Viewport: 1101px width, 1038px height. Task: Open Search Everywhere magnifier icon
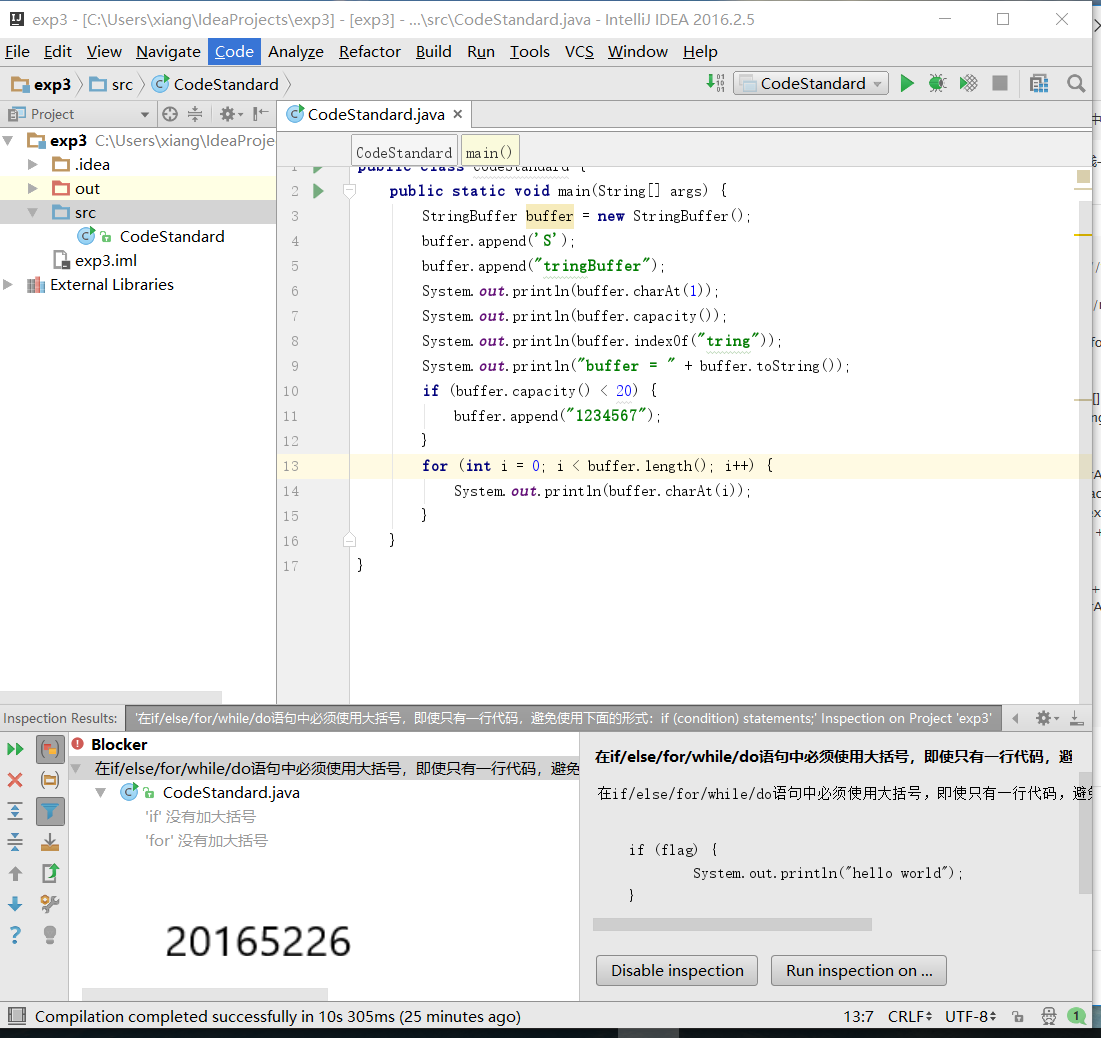(1076, 84)
